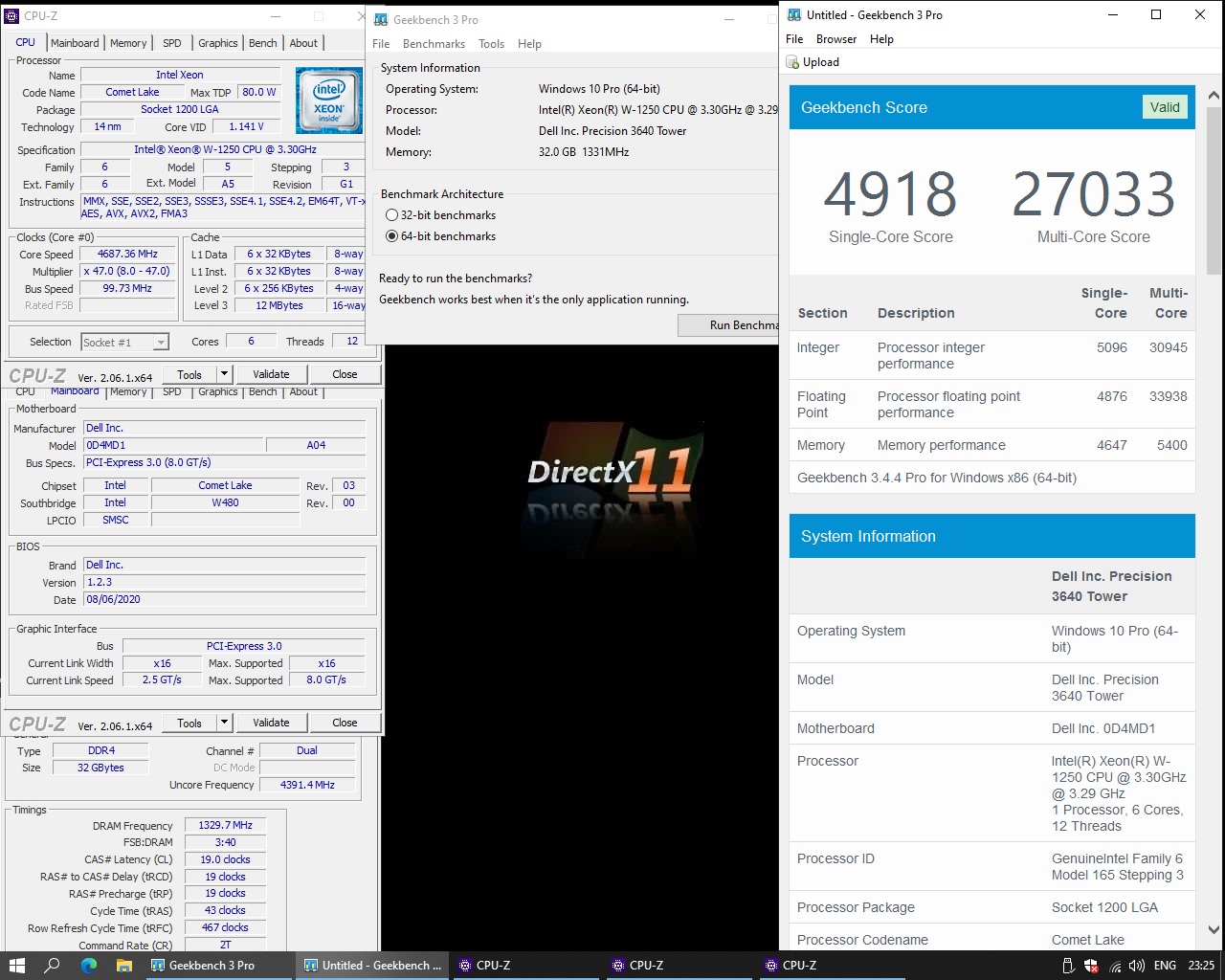This screenshot has height=980, width=1225.
Task: Open the SPD tab in the front CPU-Z window
Action: click(172, 43)
